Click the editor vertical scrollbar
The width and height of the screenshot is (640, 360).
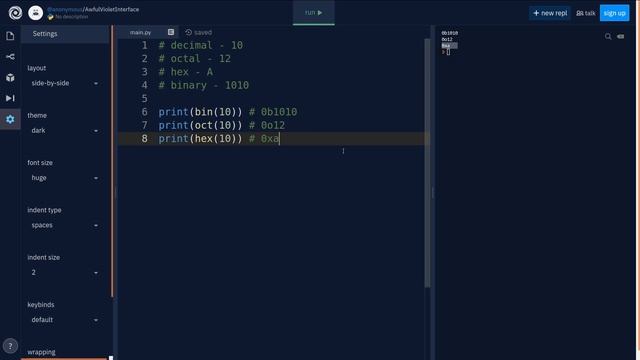pos(427,163)
